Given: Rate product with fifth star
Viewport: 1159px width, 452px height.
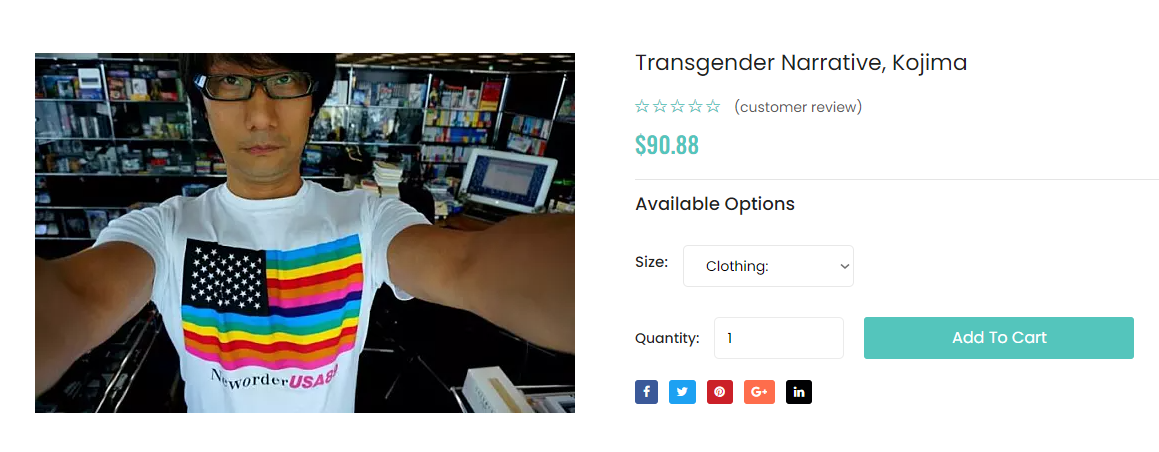Looking at the screenshot, I should 713,107.
